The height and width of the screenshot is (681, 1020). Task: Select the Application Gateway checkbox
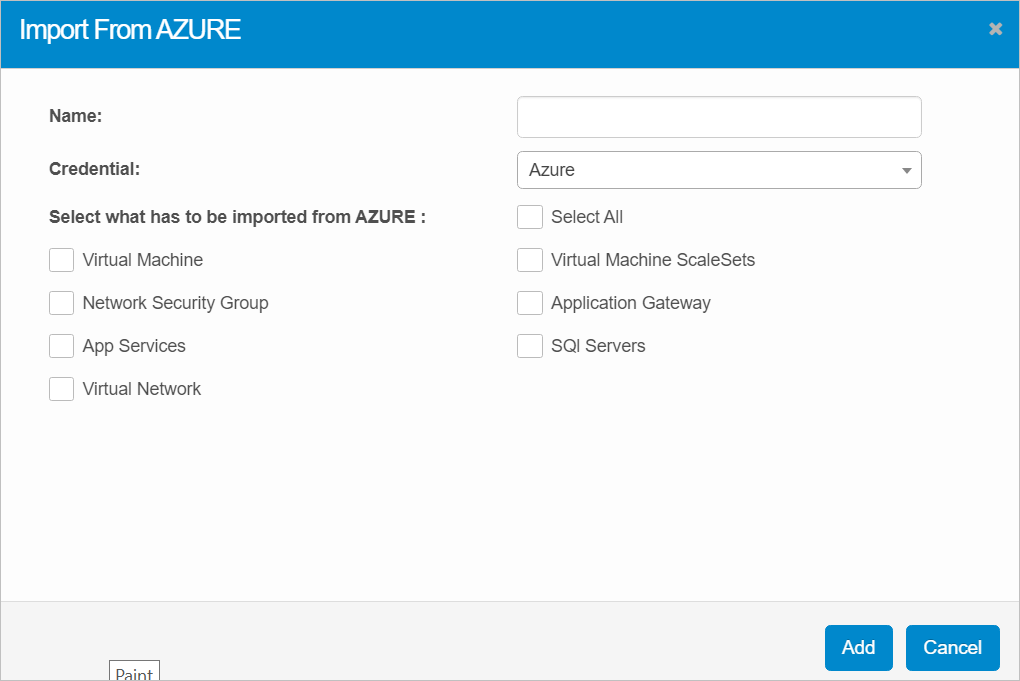point(530,303)
